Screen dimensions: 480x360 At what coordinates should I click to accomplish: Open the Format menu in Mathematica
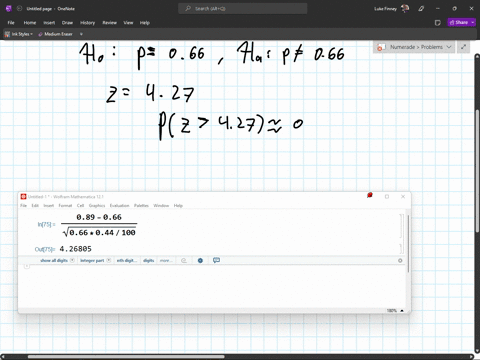click(x=65, y=206)
